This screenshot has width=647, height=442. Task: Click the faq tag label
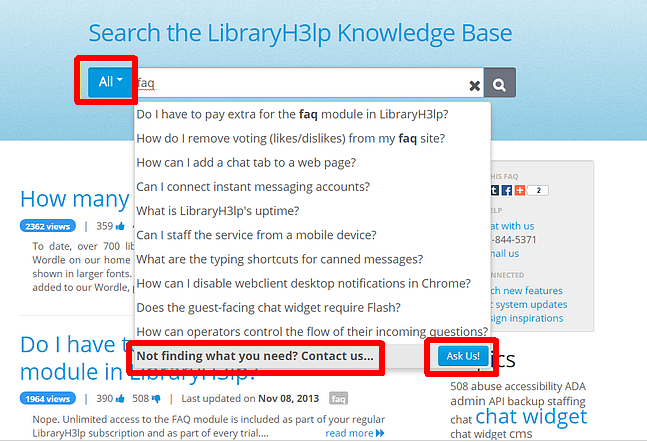[338, 399]
